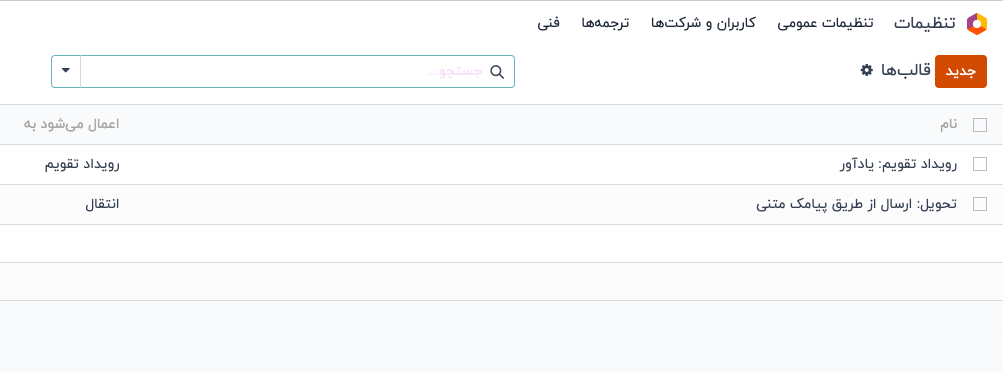Expand the search options dropdown arrow
This screenshot has height=372, width=1003.
click(66, 71)
